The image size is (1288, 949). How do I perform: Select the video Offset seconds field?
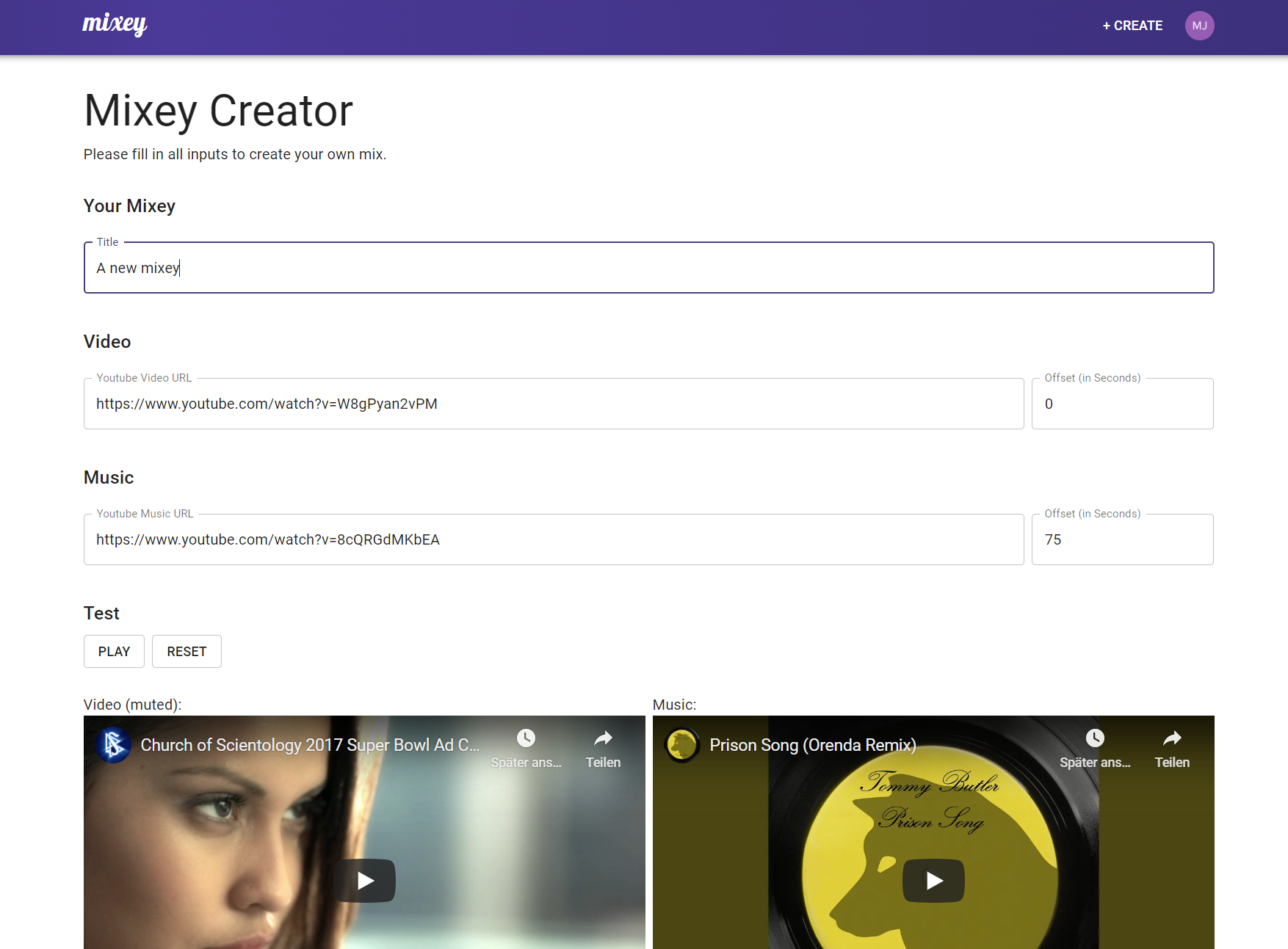click(1122, 403)
